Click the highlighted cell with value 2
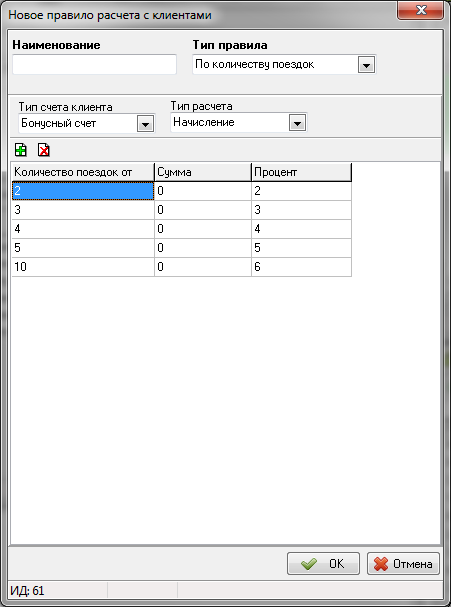Image resolution: width=451 pixels, height=607 pixels. click(83, 191)
